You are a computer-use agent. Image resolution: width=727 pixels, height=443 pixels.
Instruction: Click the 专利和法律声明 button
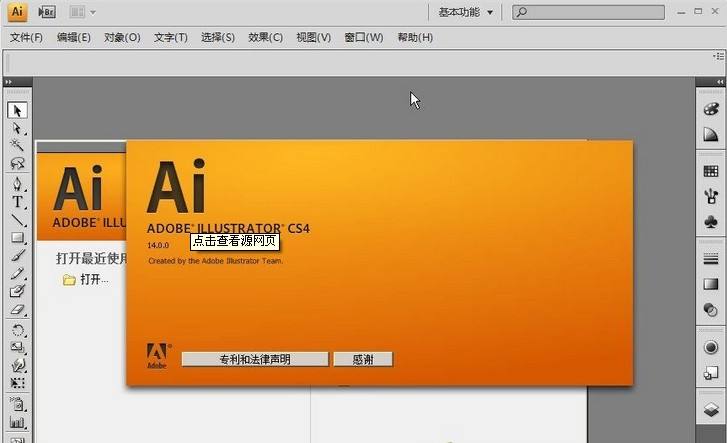click(255, 359)
